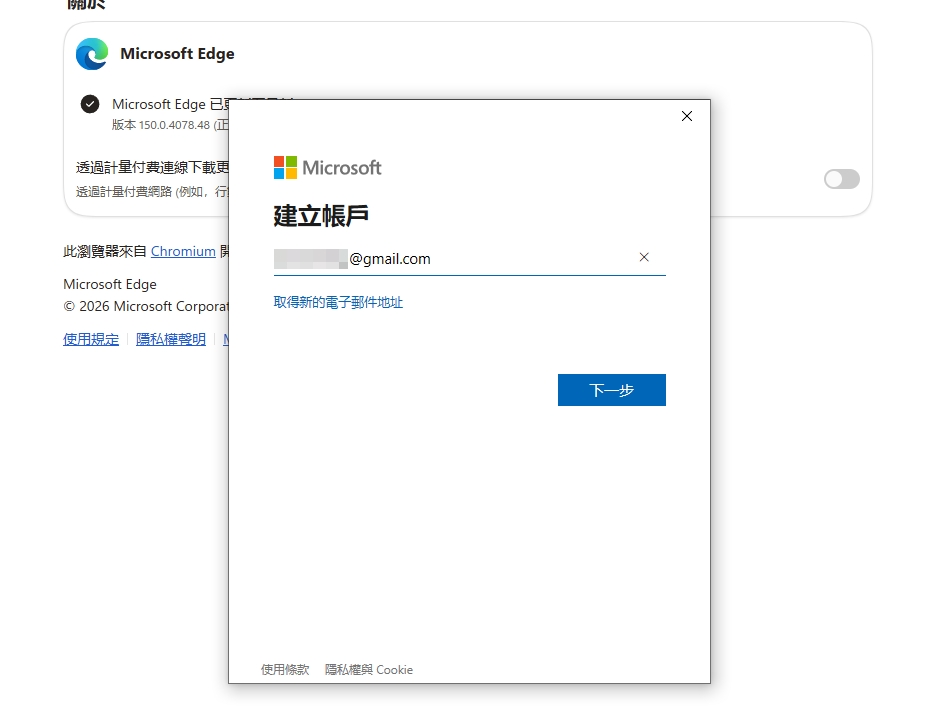The width and height of the screenshot is (926, 720).
Task: Open 隱私權聲明 link on Edge page
Action: (171, 339)
